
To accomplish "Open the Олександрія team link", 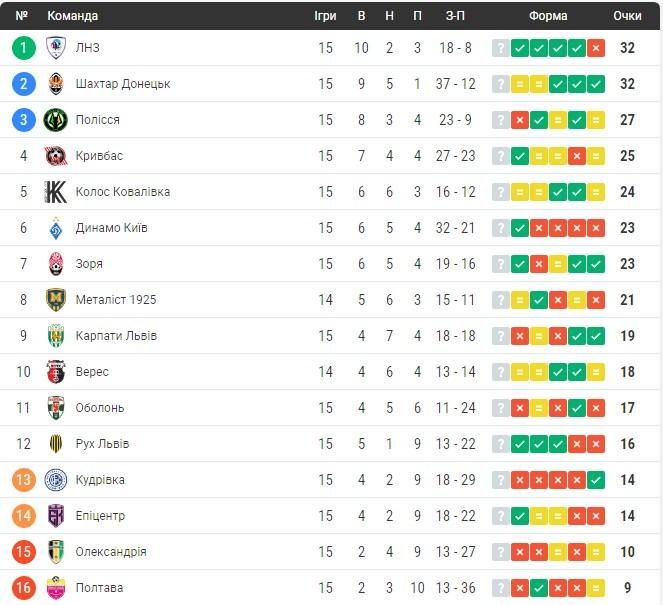I will 111,552.
